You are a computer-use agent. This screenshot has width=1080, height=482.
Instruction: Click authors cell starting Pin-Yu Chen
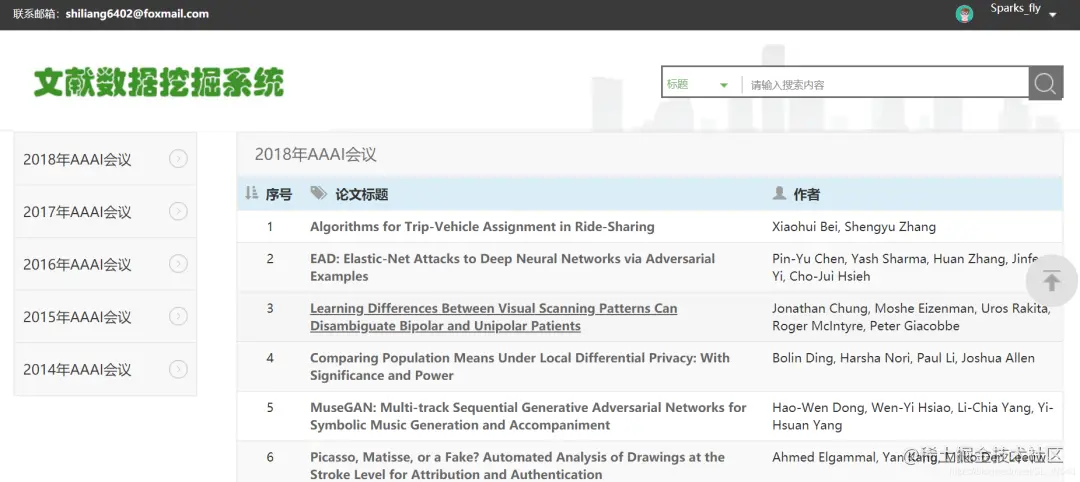click(911, 267)
